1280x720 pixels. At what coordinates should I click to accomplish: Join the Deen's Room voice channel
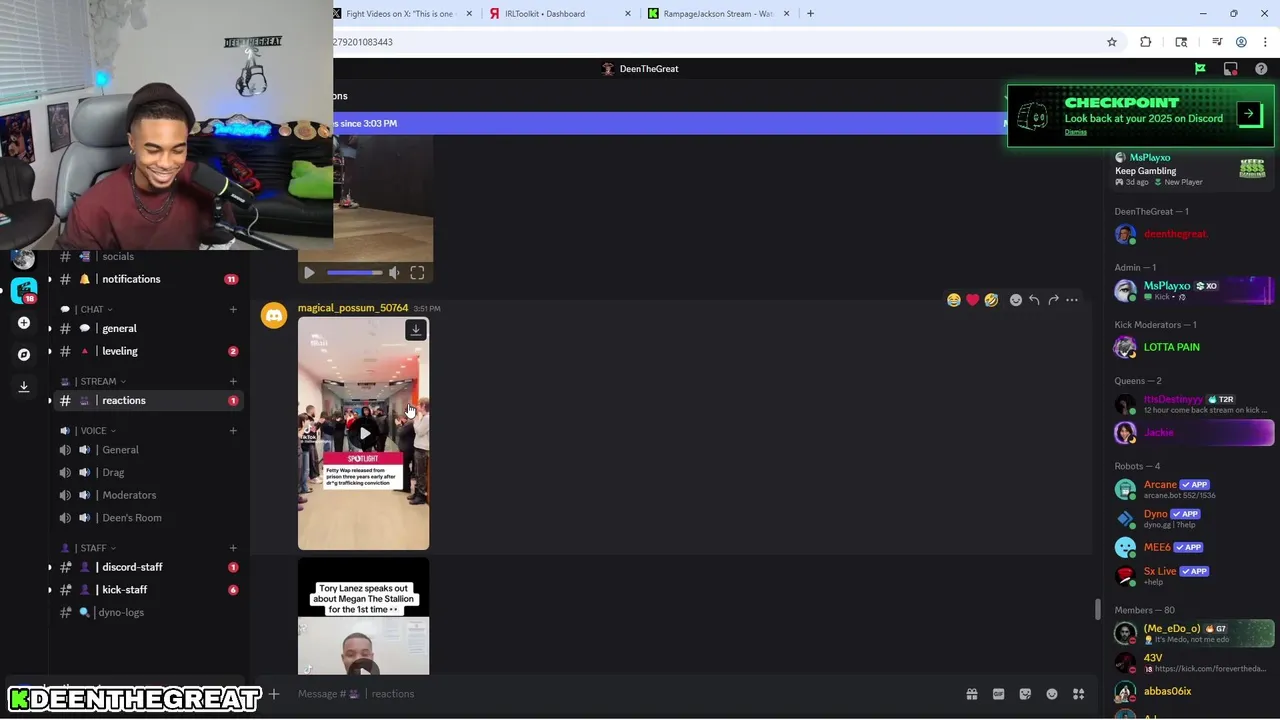coord(149,517)
